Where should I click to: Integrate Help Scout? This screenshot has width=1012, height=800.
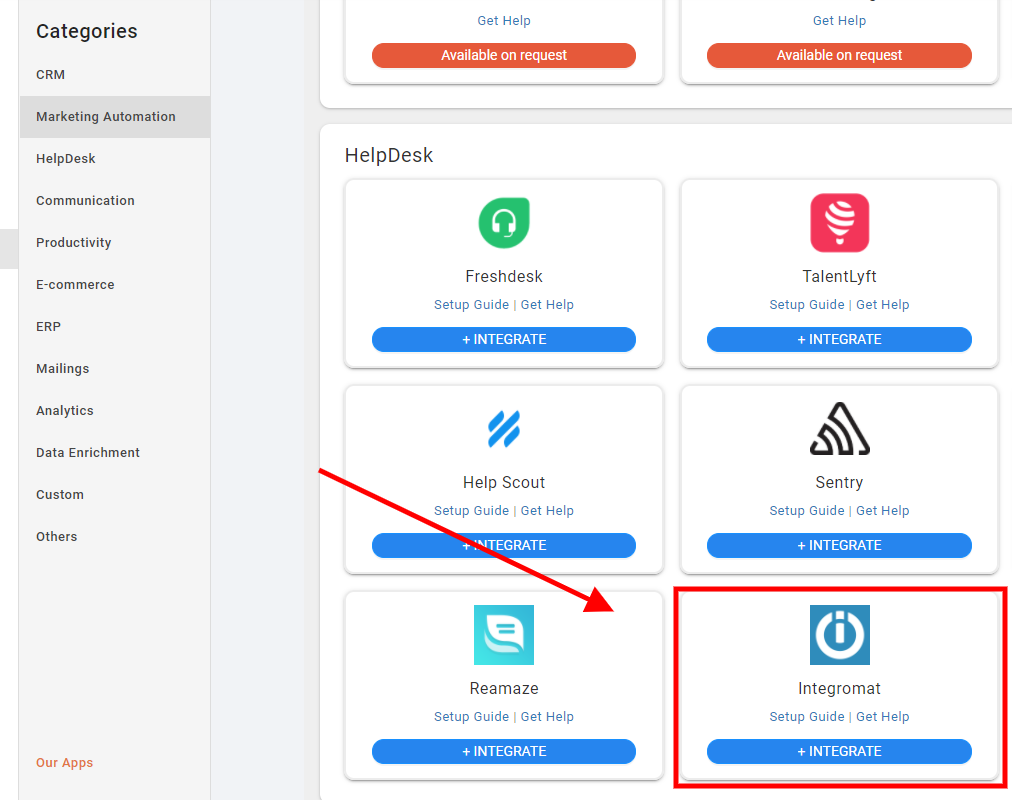click(x=504, y=545)
